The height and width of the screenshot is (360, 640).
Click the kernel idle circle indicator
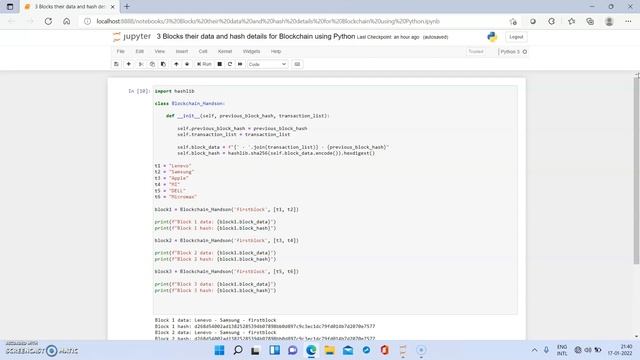tap(525, 52)
